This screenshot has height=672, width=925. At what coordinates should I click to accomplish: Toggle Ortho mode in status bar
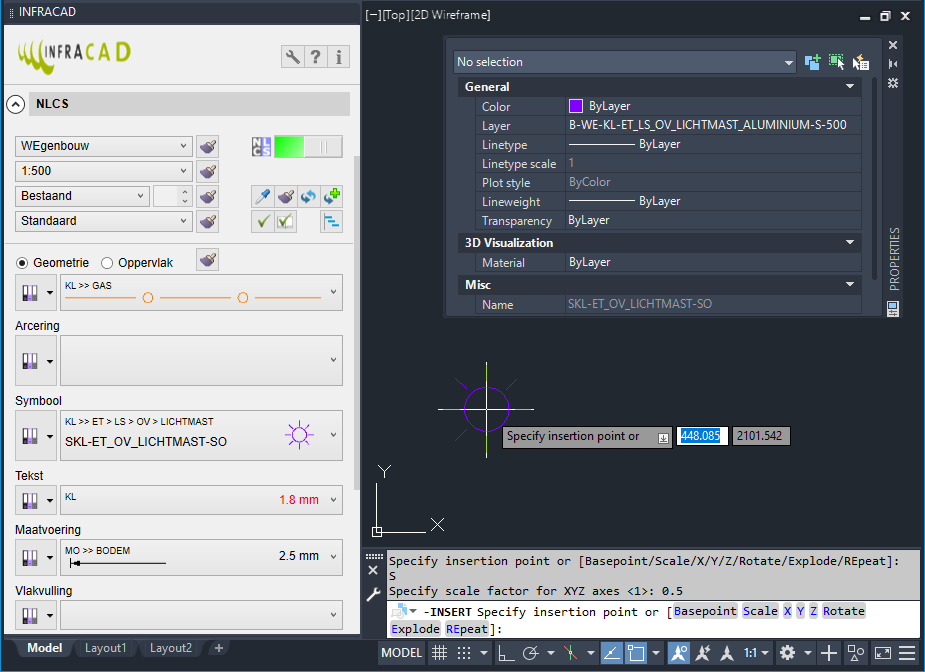click(x=506, y=653)
